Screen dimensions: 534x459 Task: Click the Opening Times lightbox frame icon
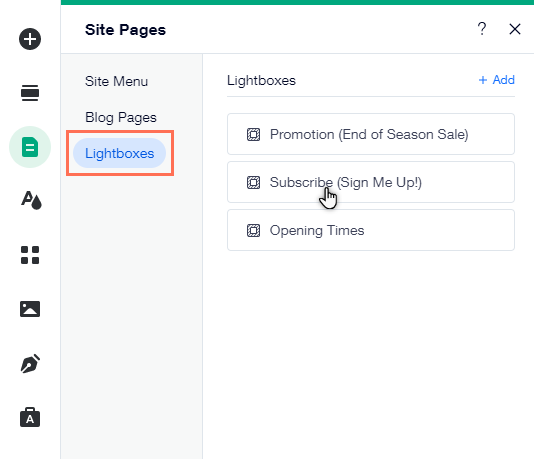click(253, 231)
